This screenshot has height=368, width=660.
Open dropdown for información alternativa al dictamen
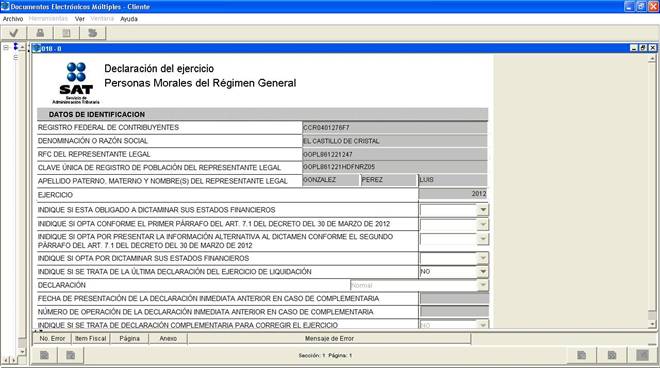[x=483, y=239]
